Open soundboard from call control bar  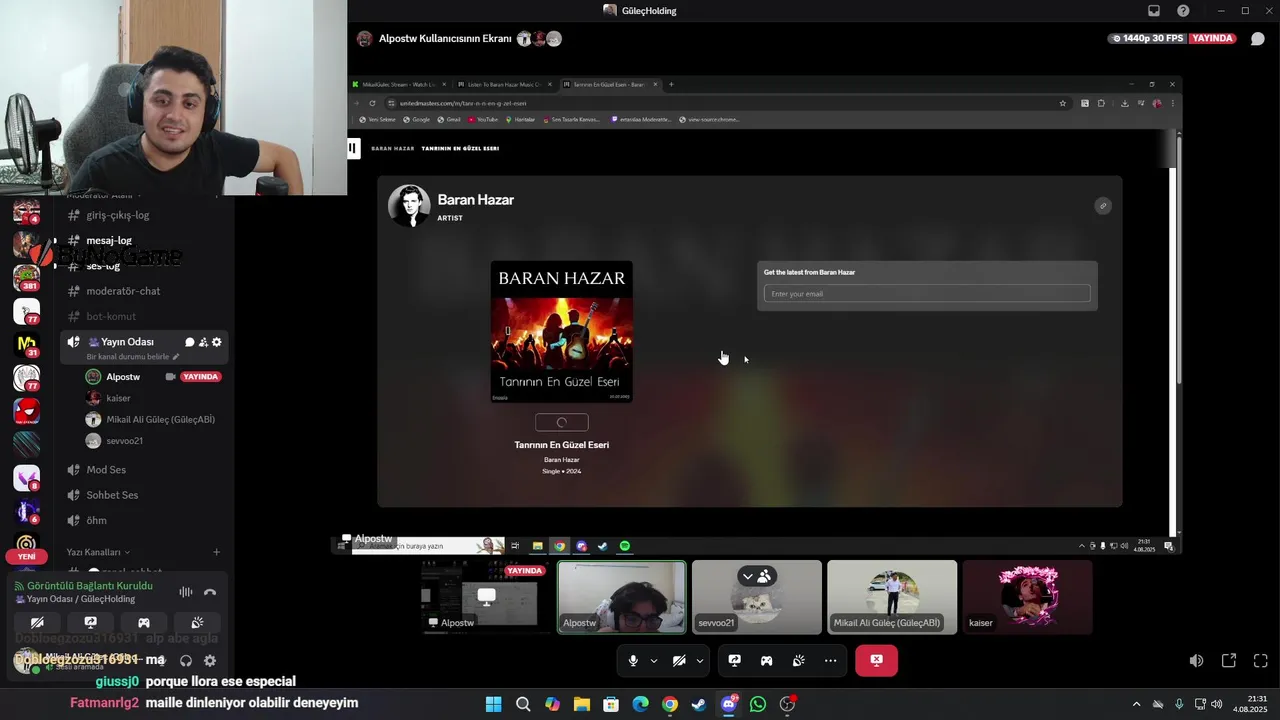[798, 660]
